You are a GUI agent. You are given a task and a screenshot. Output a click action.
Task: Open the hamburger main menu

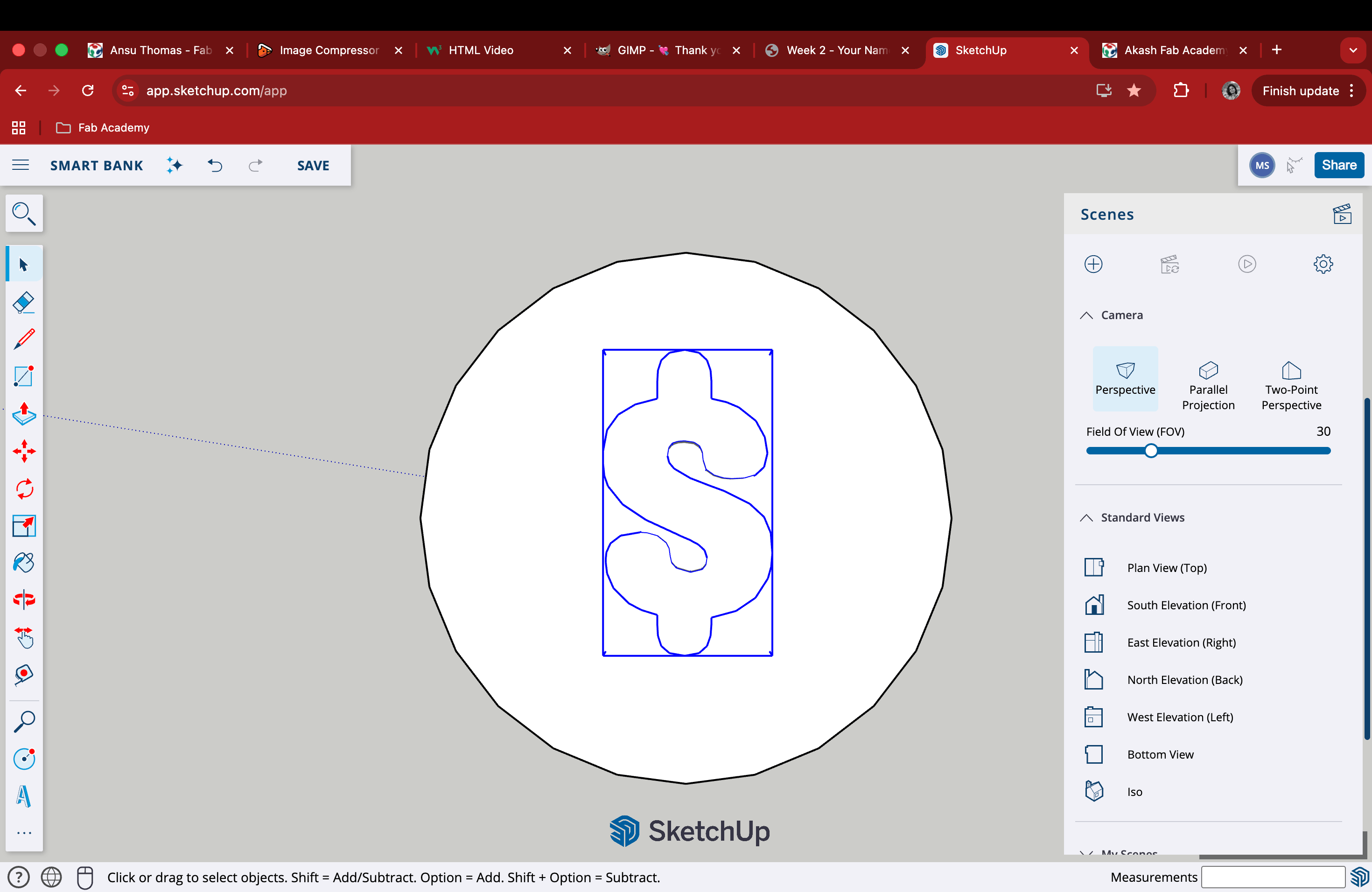[x=21, y=165]
